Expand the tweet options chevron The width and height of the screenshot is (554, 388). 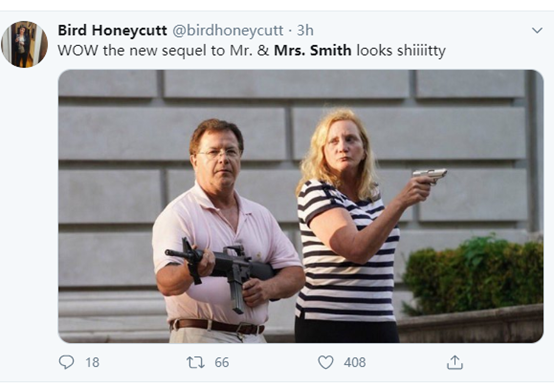click(537, 30)
